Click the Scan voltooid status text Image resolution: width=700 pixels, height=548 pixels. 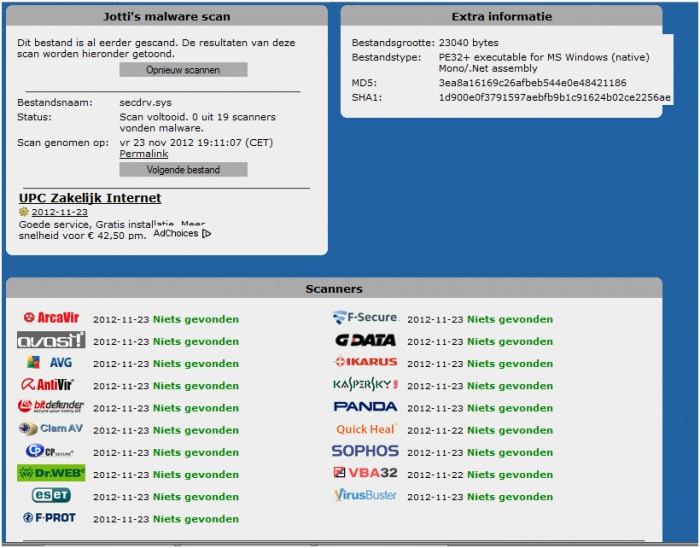point(197,122)
